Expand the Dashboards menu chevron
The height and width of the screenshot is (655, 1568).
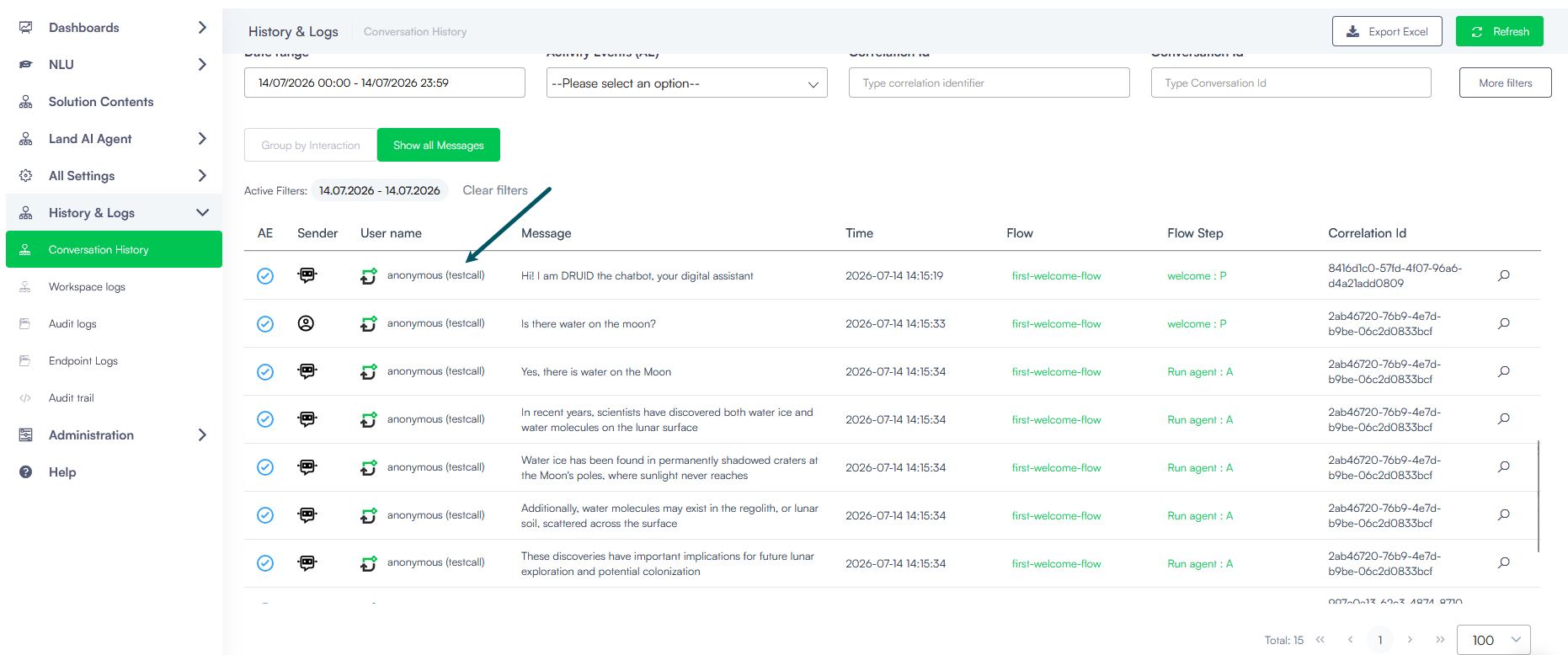(x=202, y=28)
